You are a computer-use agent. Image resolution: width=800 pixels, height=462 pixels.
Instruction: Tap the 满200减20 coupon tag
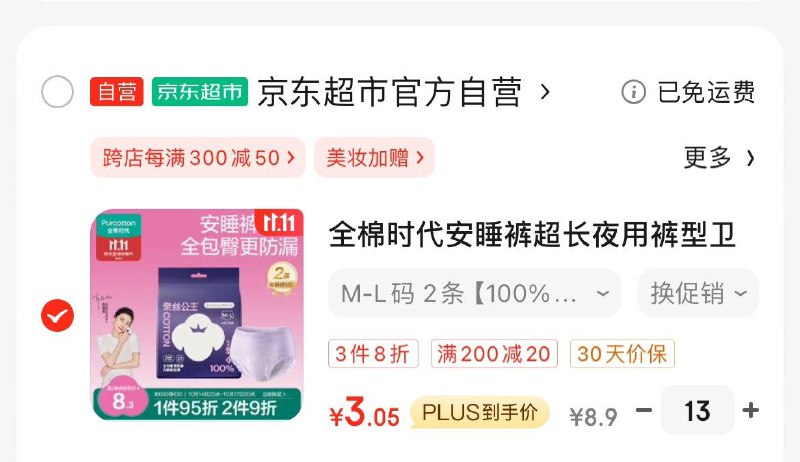pyautogui.click(x=494, y=353)
